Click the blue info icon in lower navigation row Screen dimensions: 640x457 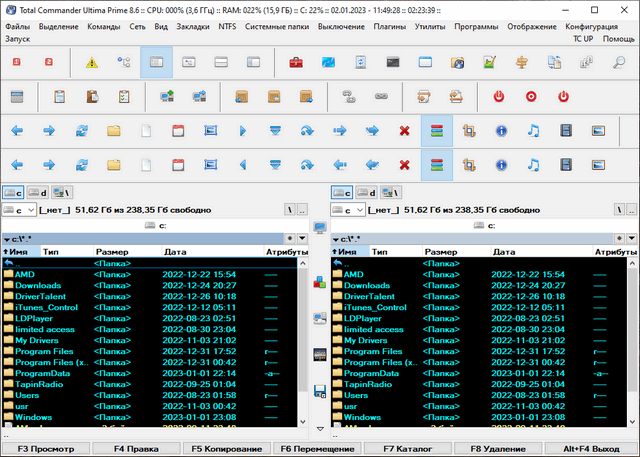coord(501,164)
